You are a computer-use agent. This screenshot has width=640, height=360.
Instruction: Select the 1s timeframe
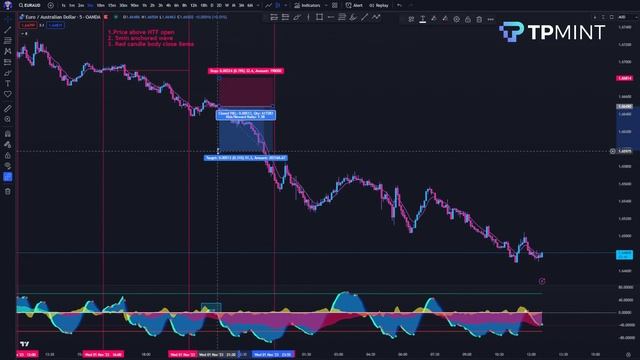pyautogui.click(x=63, y=5)
